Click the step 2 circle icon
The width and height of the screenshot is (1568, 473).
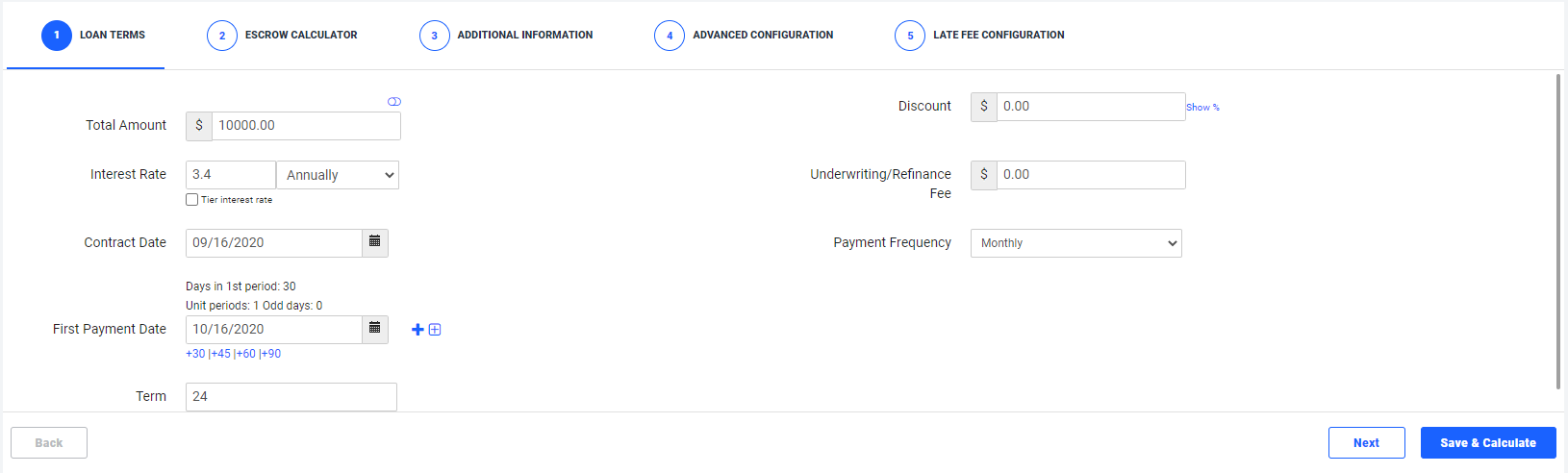click(222, 36)
